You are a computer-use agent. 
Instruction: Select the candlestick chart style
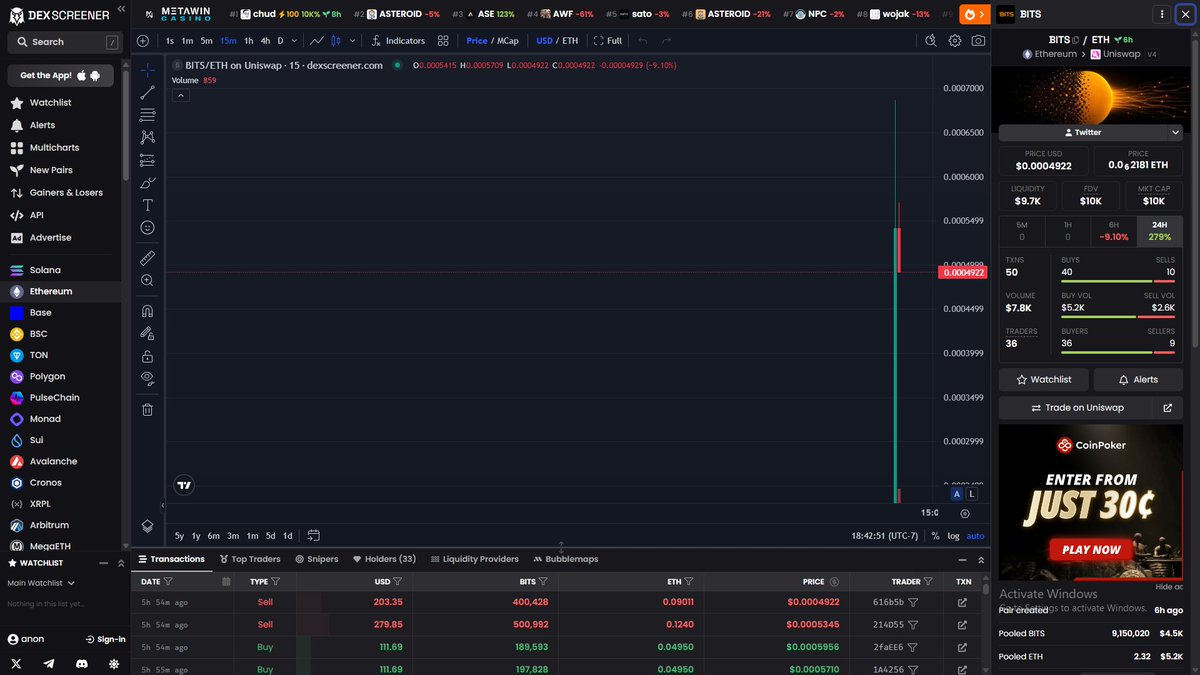[336, 41]
